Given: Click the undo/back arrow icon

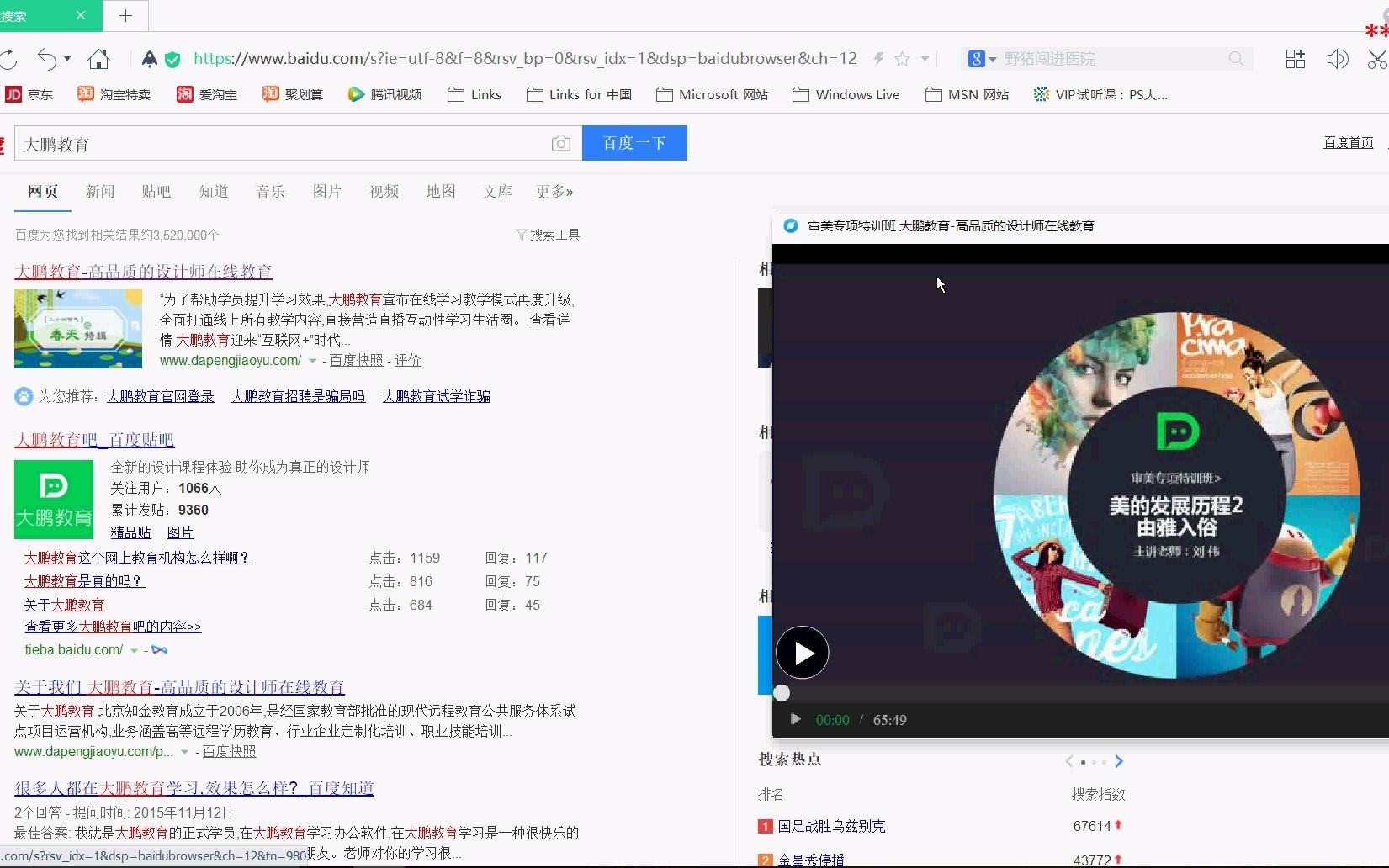Looking at the screenshot, I should [47, 59].
